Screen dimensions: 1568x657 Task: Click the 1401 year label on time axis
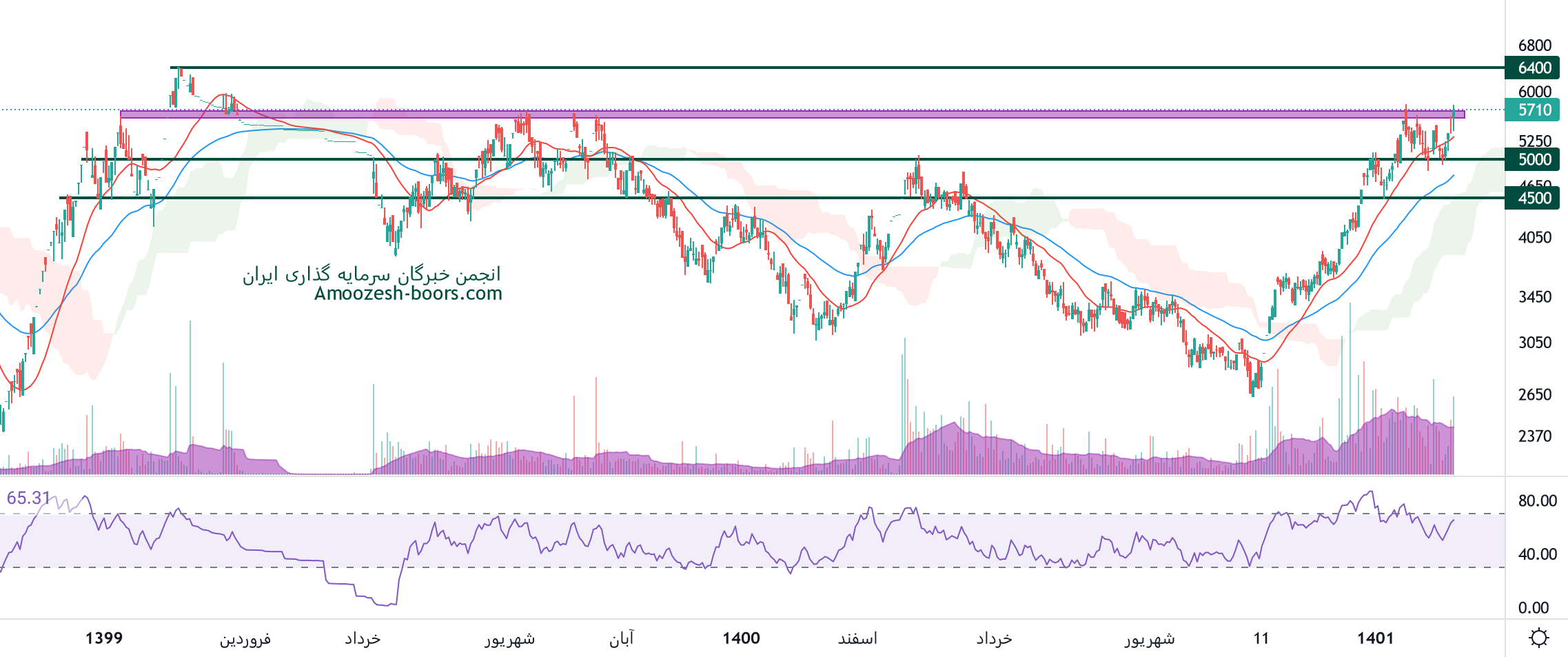pyautogui.click(x=1375, y=638)
